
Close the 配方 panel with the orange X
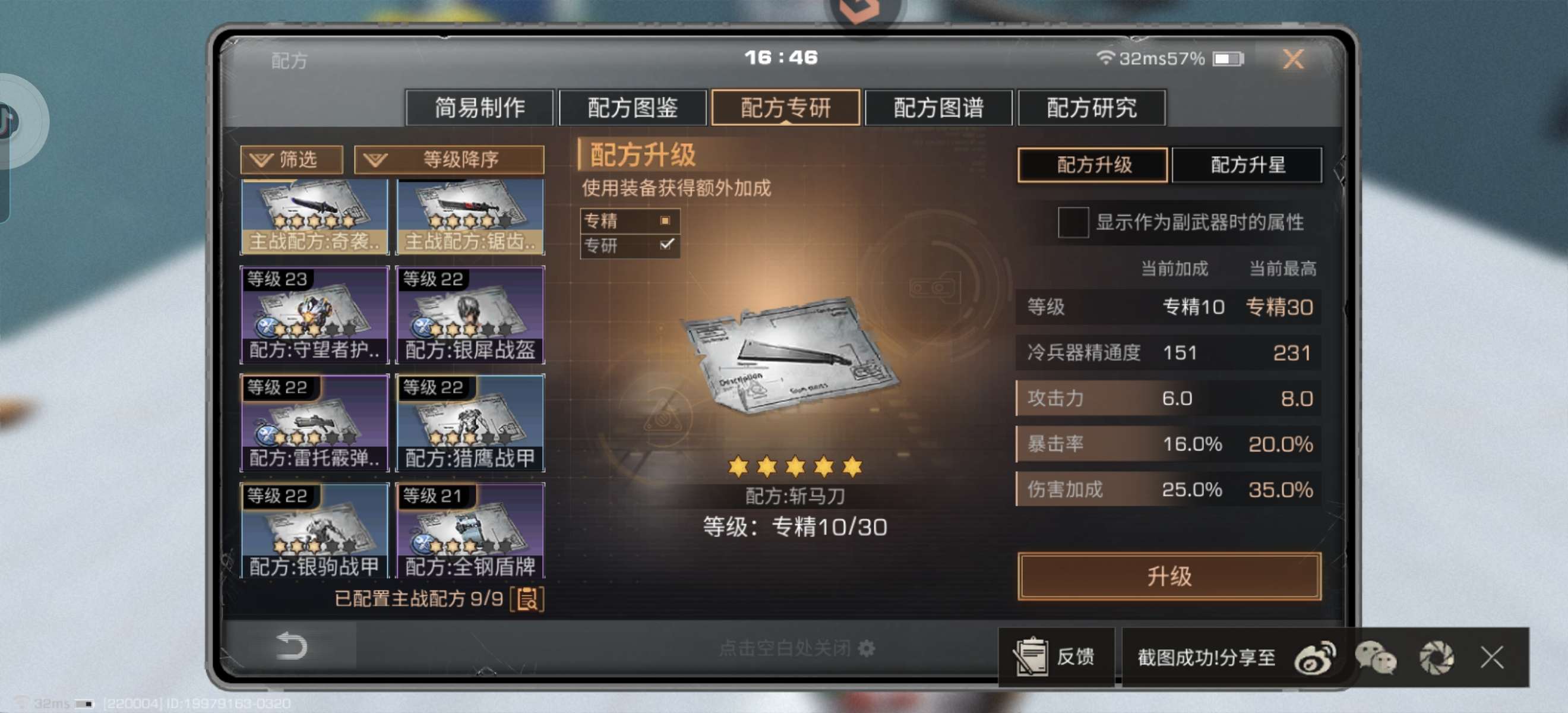pos(1294,59)
